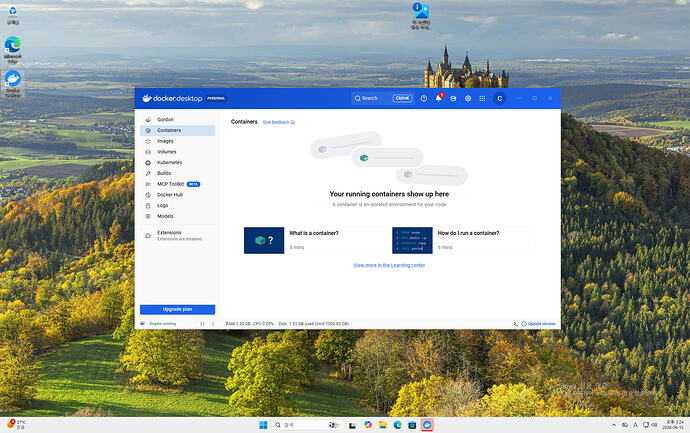Open weather widget on taskbar
The image size is (690, 433).
16,425
